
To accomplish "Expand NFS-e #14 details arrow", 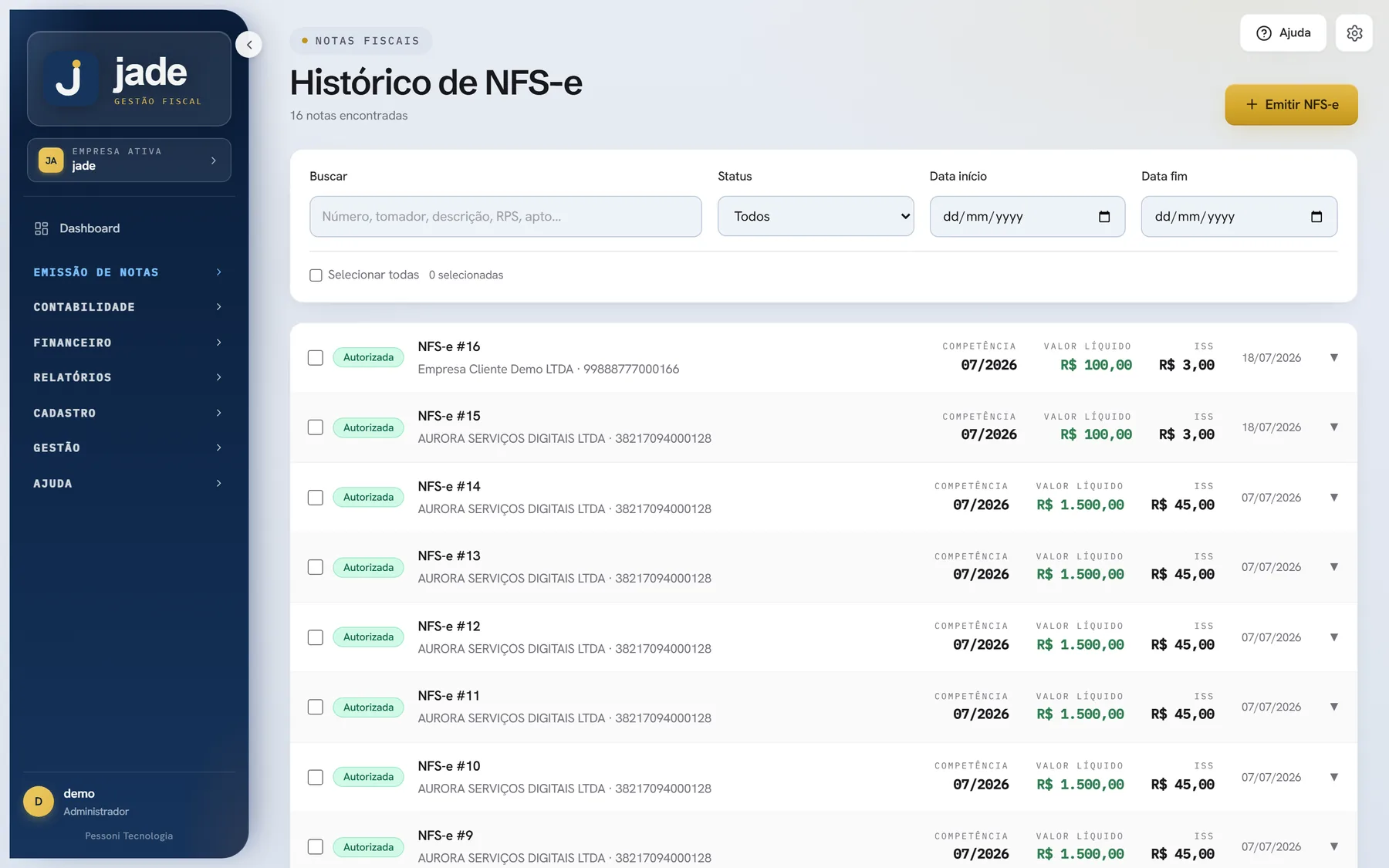I will pyautogui.click(x=1333, y=498).
